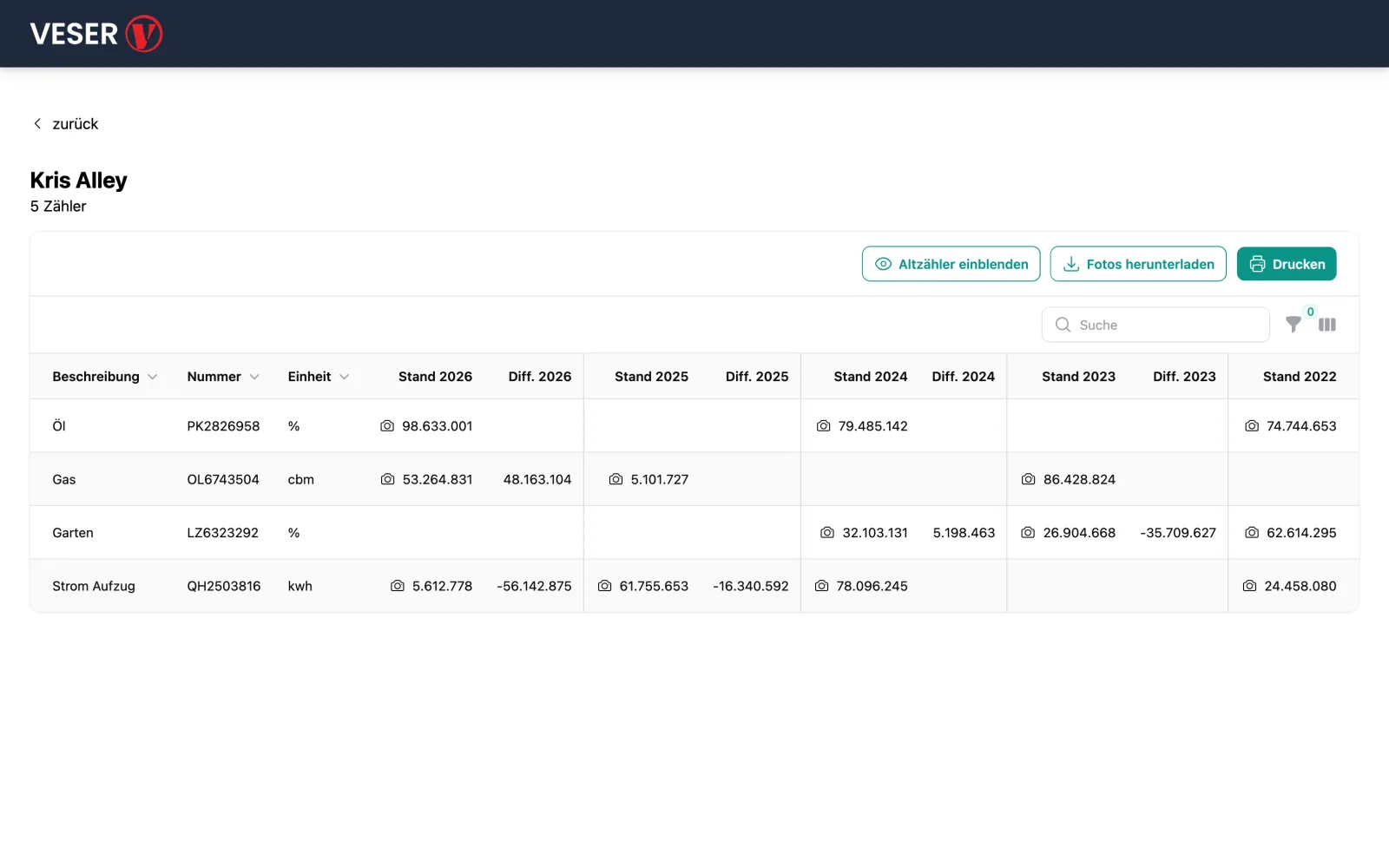This screenshot has width=1389, height=868.
Task: Open the column settings icon
Action: click(x=1326, y=325)
